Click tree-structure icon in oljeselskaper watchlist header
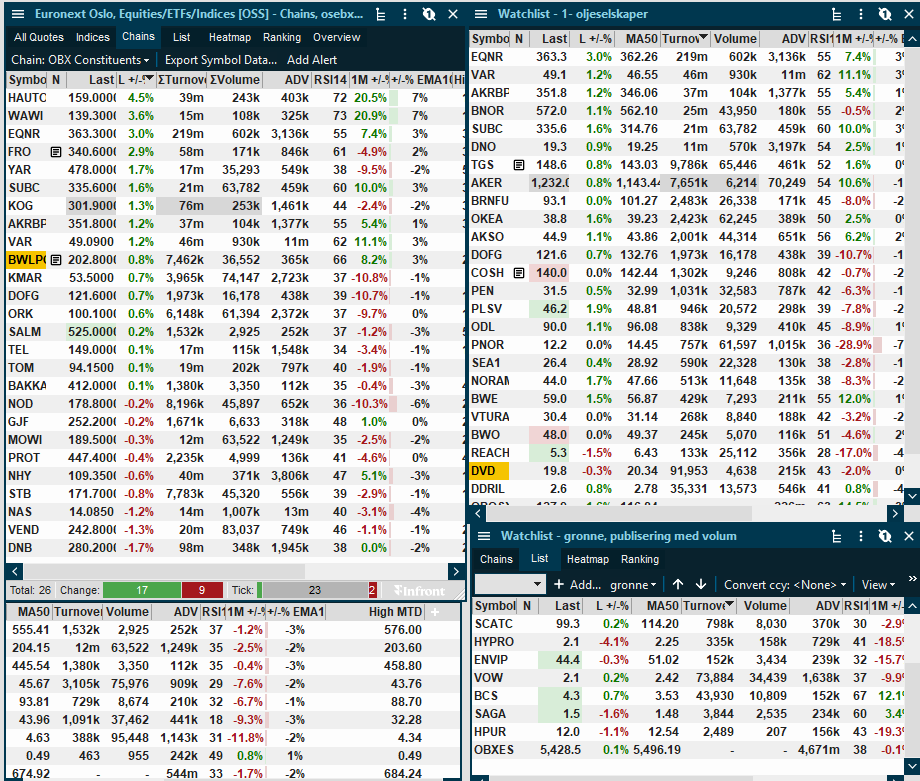The width and height of the screenshot is (920, 781). [837, 15]
